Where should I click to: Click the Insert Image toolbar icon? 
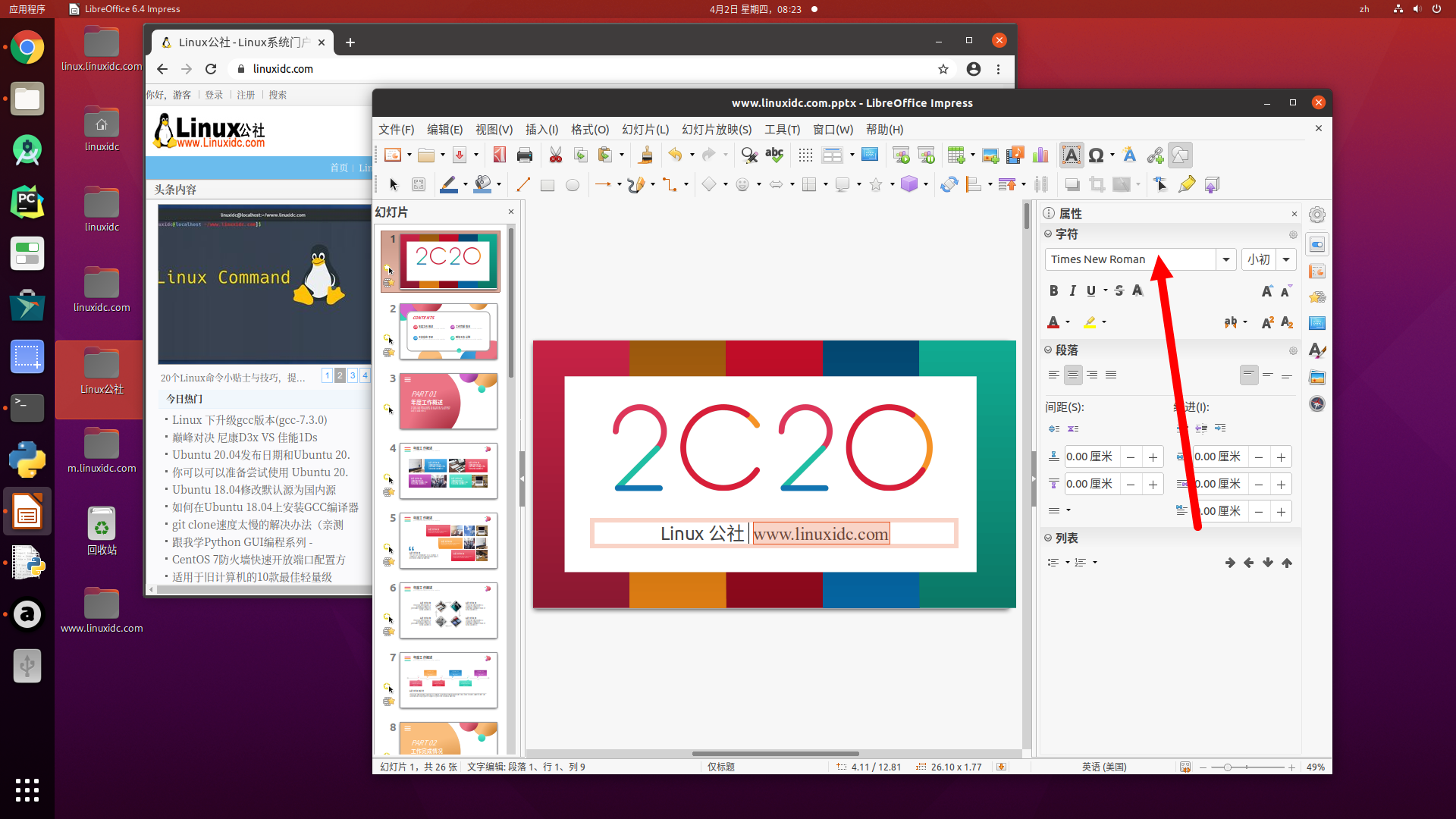tap(990, 155)
